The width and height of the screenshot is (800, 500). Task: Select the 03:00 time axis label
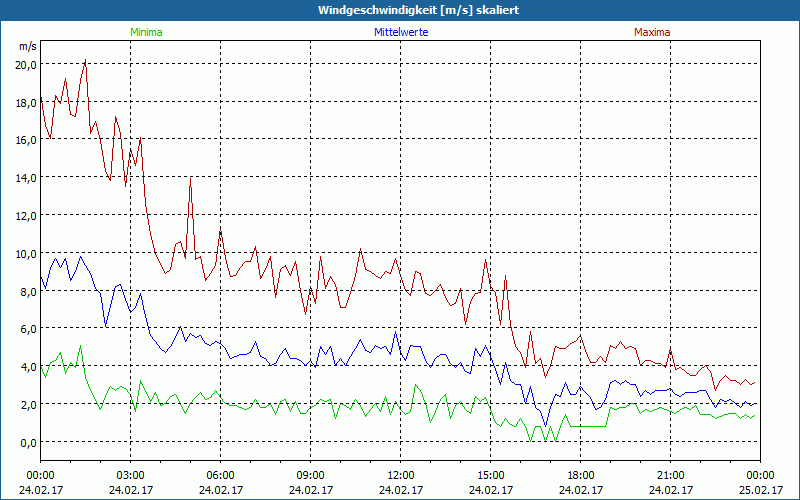tap(130, 475)
